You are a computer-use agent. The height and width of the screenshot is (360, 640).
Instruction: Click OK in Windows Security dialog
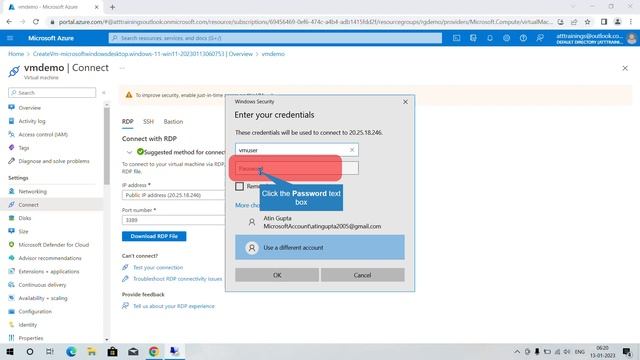point(277,275)
